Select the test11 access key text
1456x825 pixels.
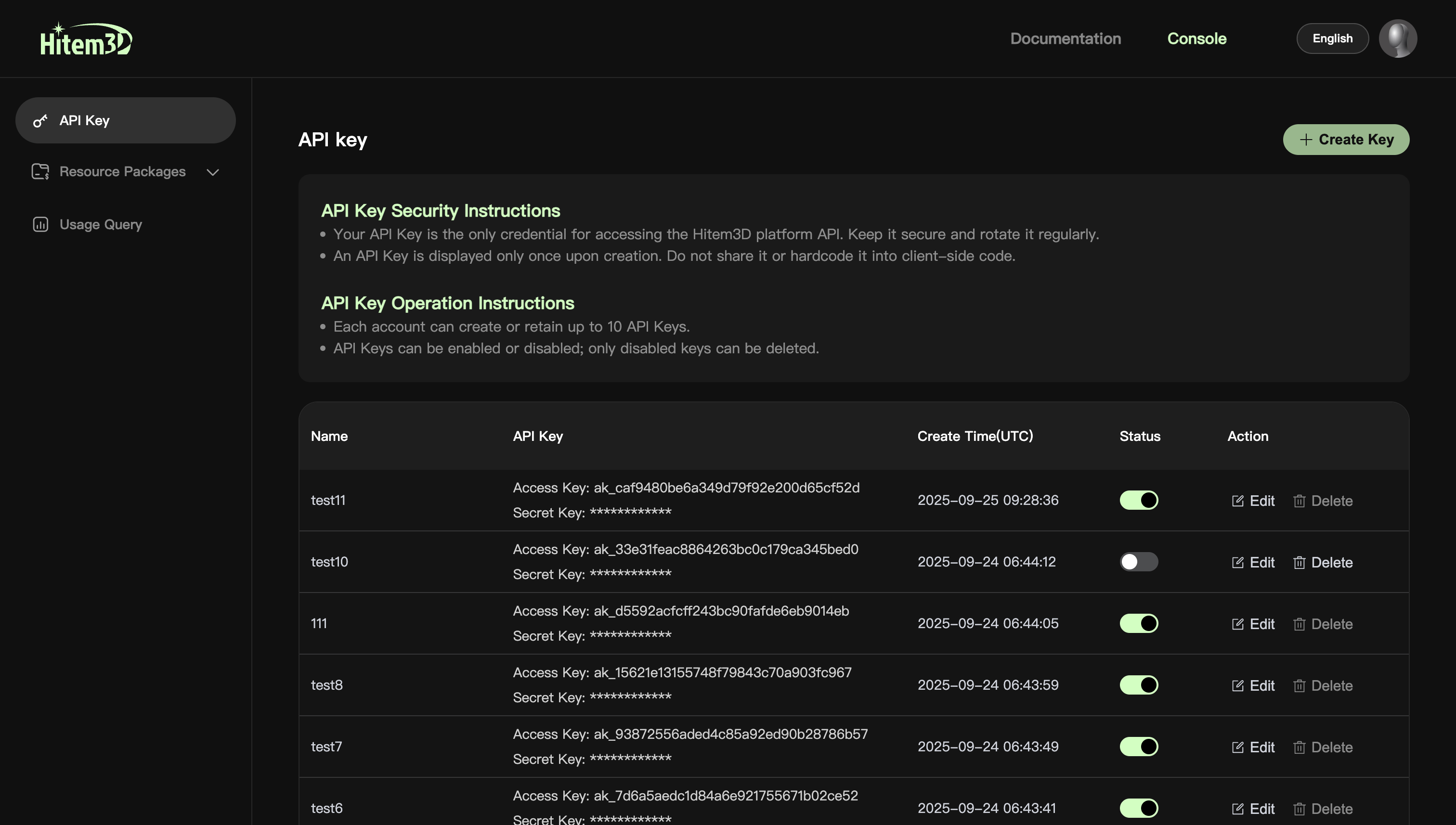726,488
